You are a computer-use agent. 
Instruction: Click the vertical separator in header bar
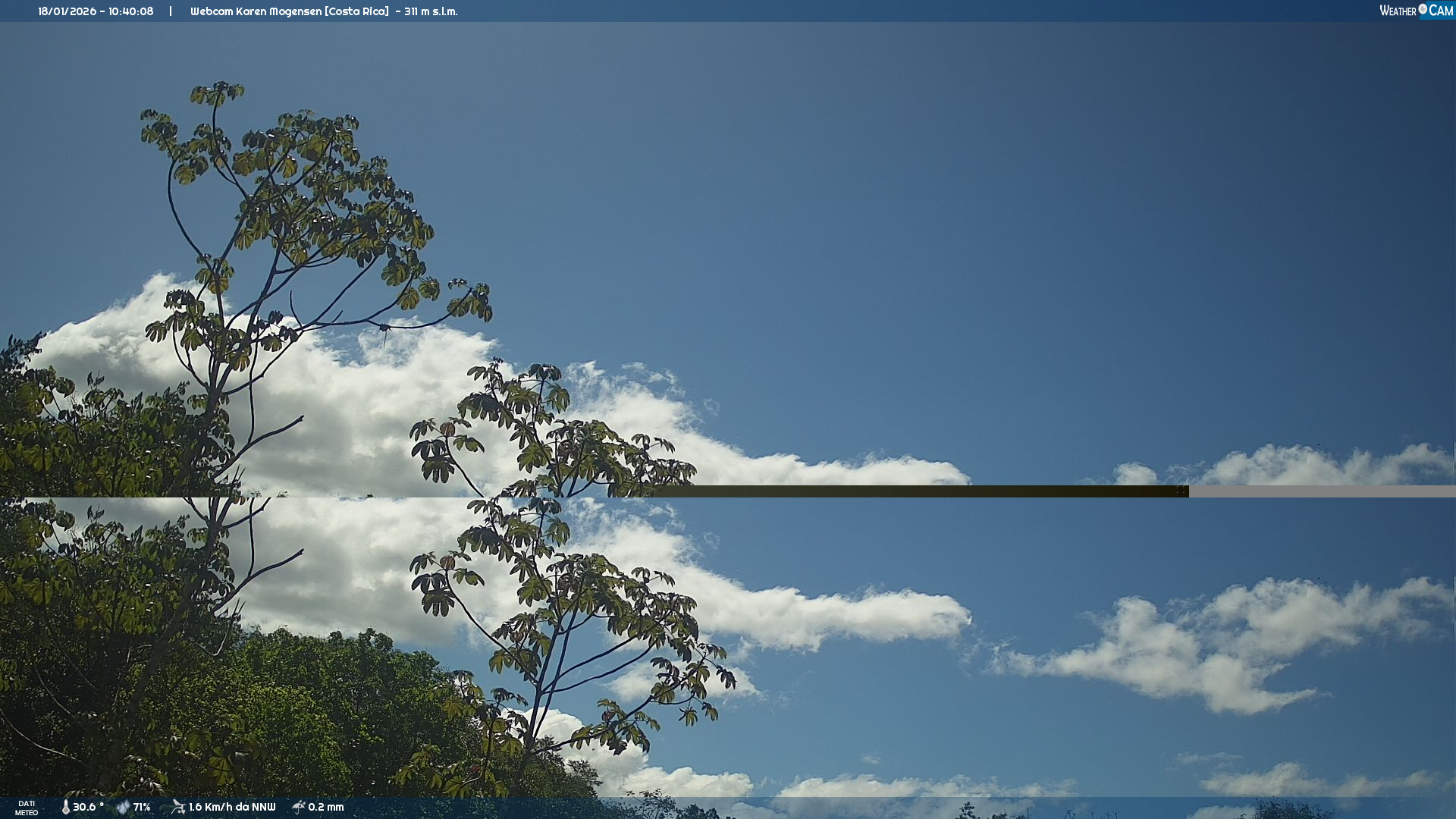pyautogui.click(x=171, y=11)
